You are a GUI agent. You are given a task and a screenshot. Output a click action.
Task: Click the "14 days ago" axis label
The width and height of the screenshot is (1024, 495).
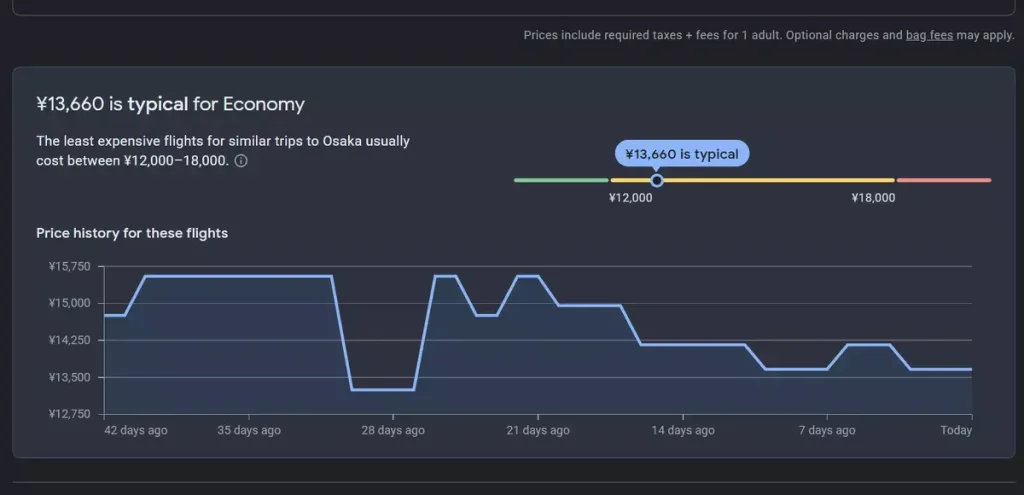click(683, 430)
